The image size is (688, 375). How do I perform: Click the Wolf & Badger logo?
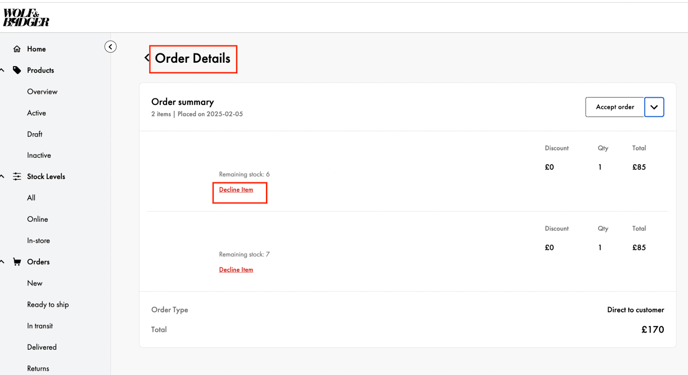coord(26,18)
